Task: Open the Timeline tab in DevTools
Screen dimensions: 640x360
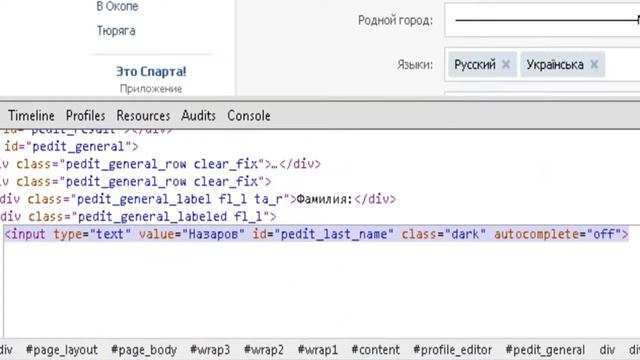Action: pos(31,116)
